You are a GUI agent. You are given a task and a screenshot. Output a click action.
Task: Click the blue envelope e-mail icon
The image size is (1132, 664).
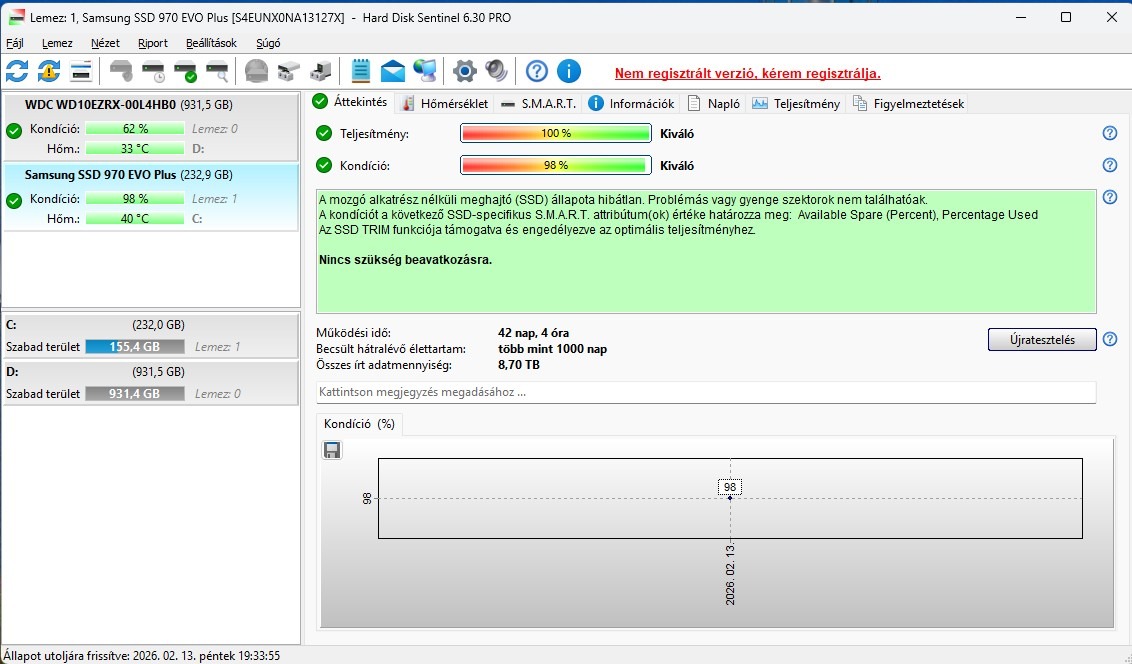[393, 71]
